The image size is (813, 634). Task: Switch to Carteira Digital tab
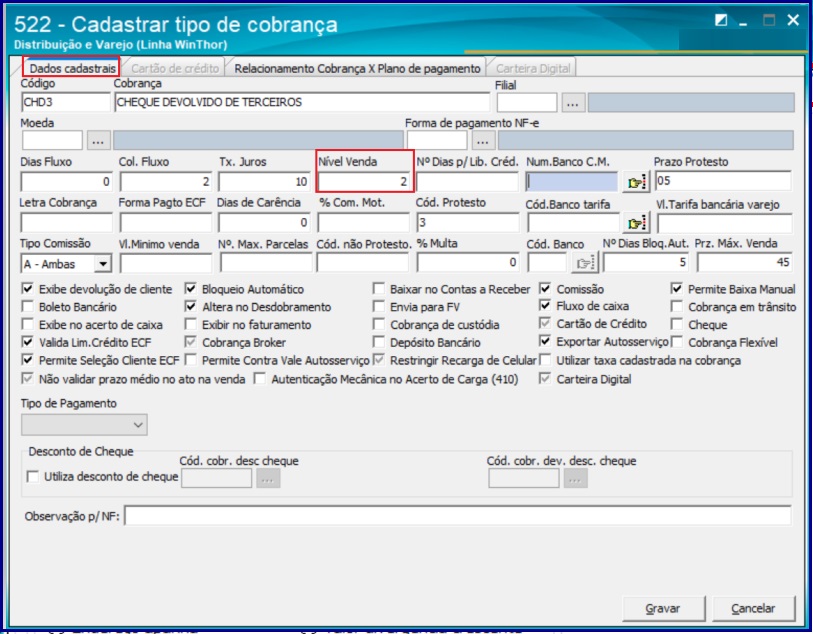pos(532,68)
